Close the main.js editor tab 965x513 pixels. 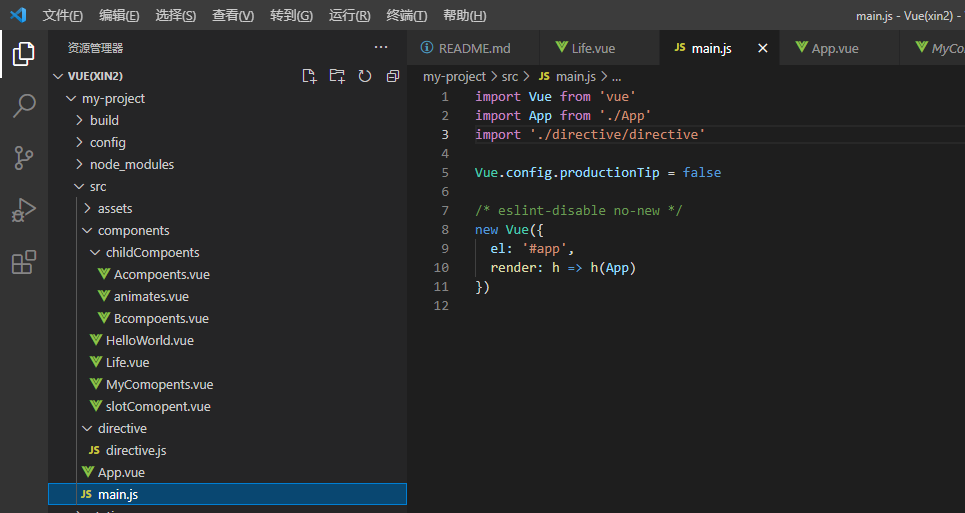pos(763,48)
